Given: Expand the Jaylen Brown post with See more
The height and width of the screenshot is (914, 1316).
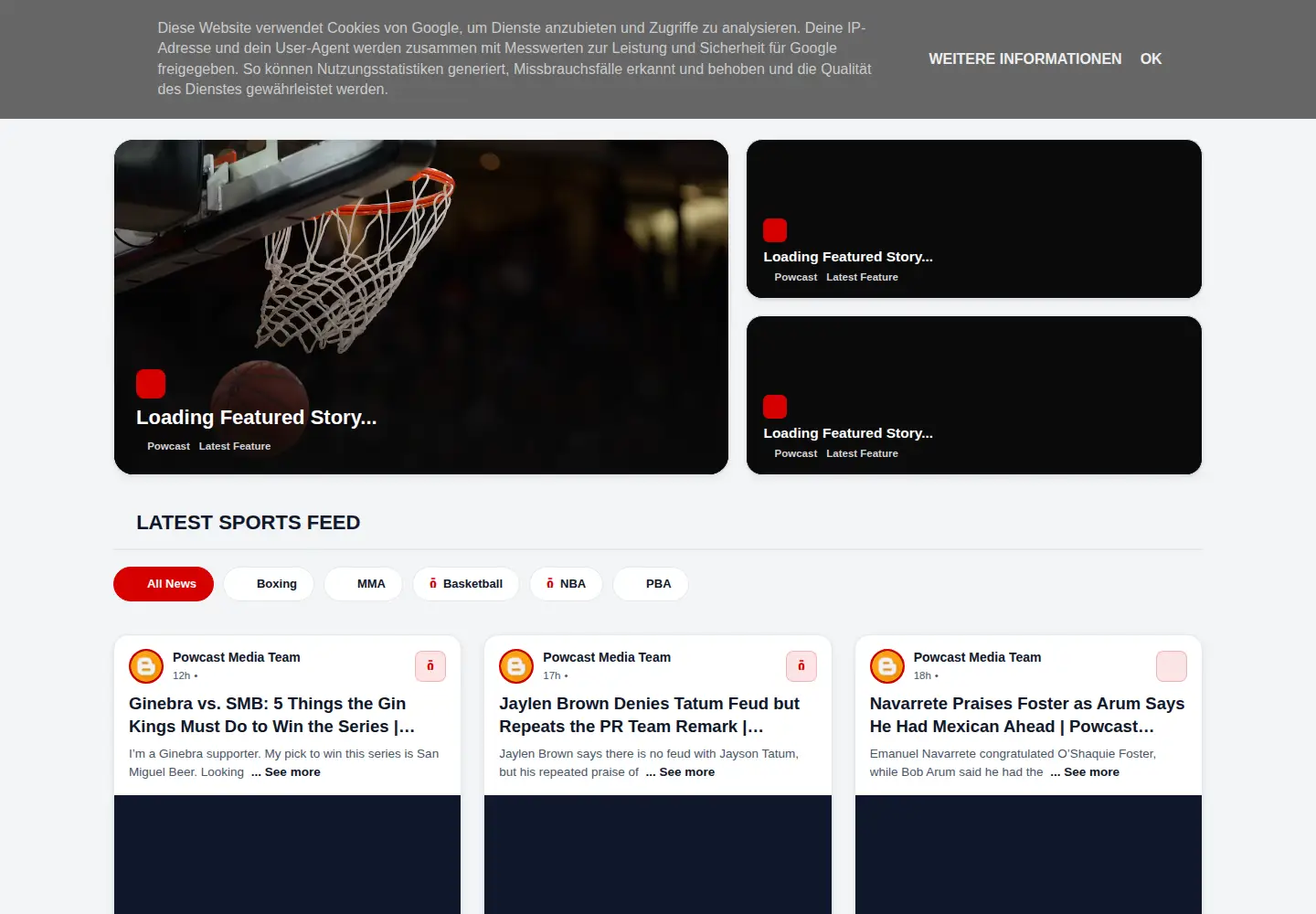Looking at the screenshot, I should pos(681,772).
